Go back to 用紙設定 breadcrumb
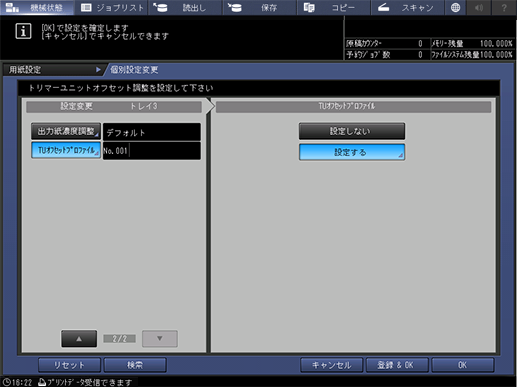Viewport: 517px width, 387px height. tap(53, 70)
